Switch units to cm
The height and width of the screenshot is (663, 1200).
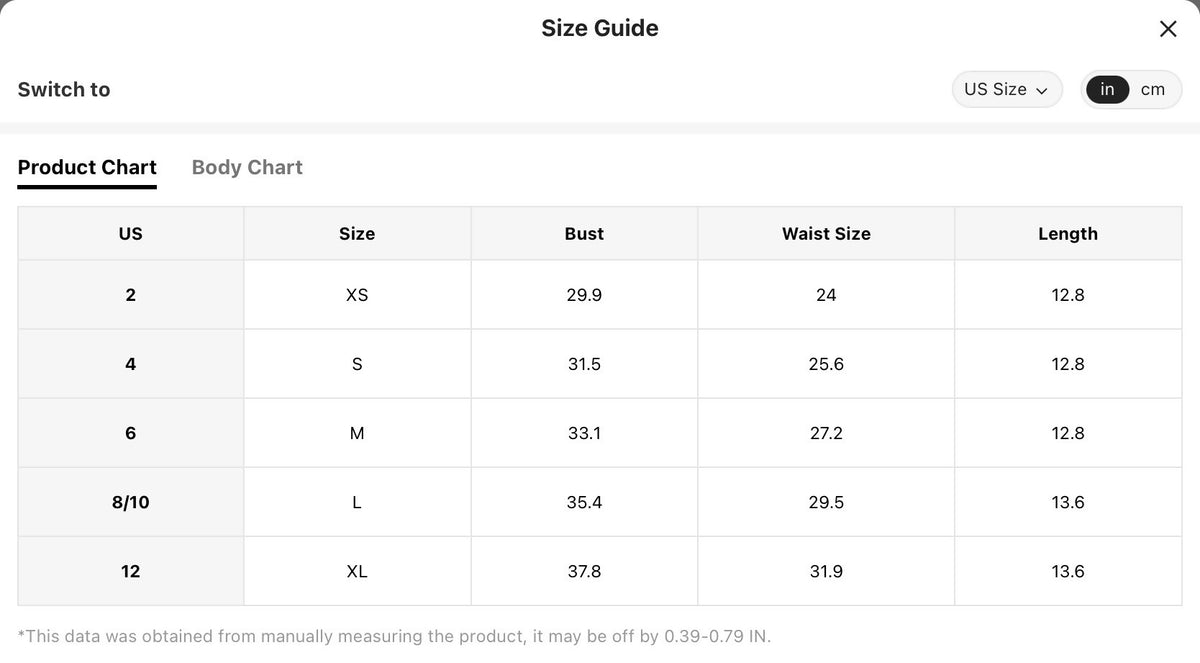tap(1153, 90)
